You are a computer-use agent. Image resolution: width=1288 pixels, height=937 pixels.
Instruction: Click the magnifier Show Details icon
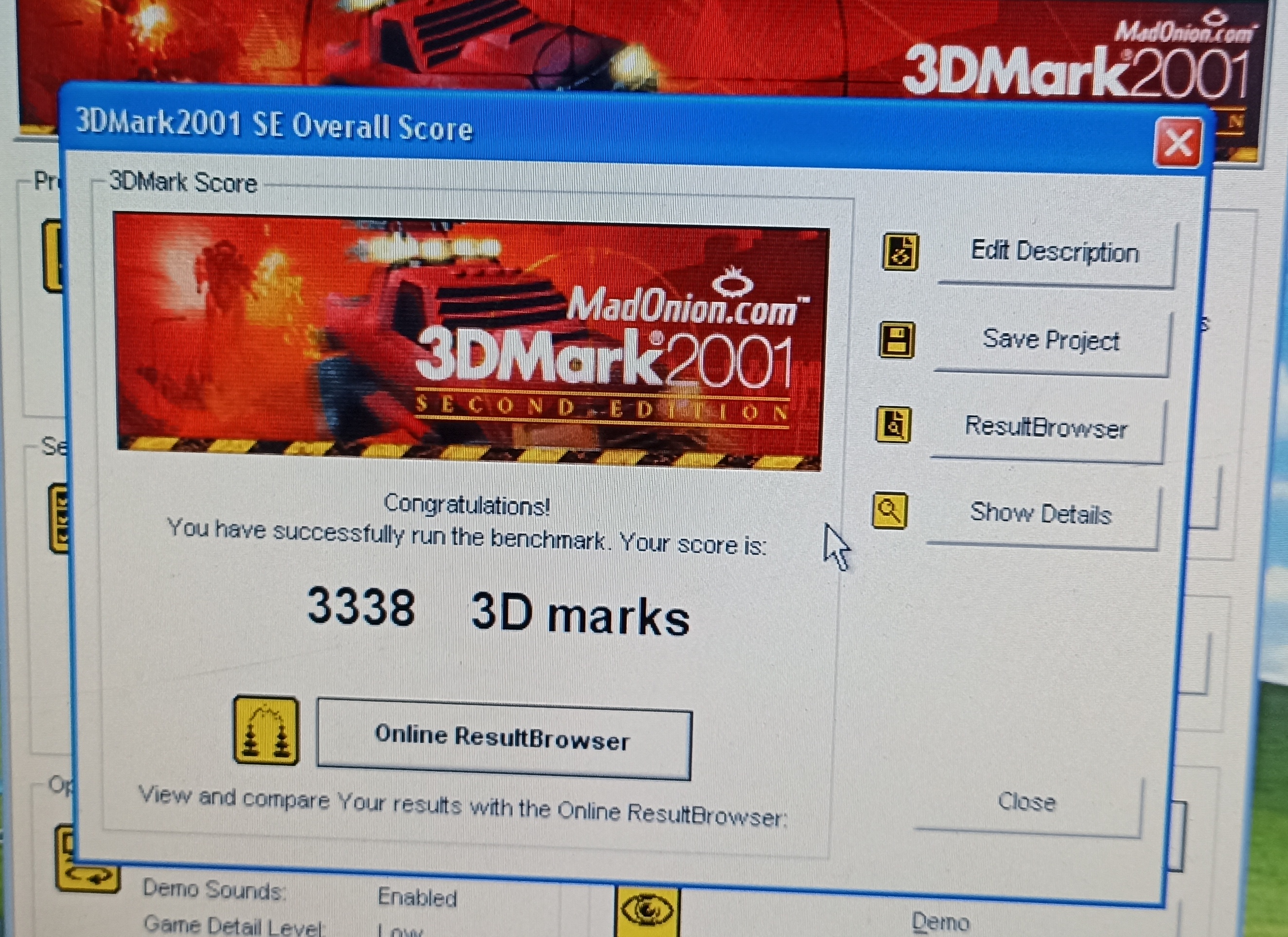pyautogui.click(x=889, y=511)
